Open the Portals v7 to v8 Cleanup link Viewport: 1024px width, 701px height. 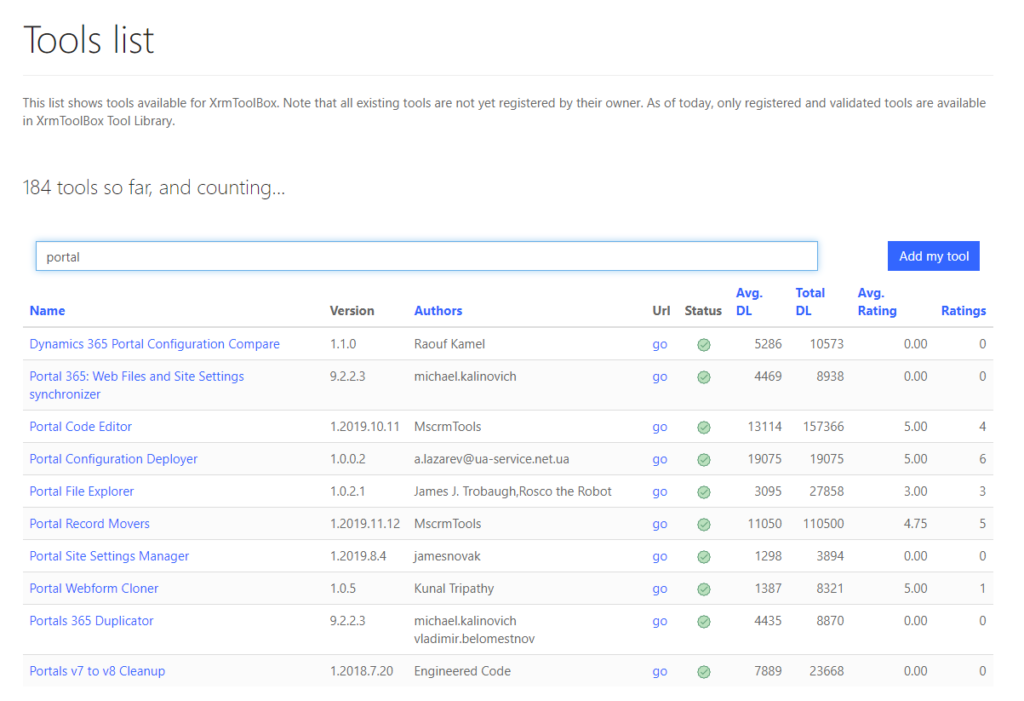(x=97, y=671)
